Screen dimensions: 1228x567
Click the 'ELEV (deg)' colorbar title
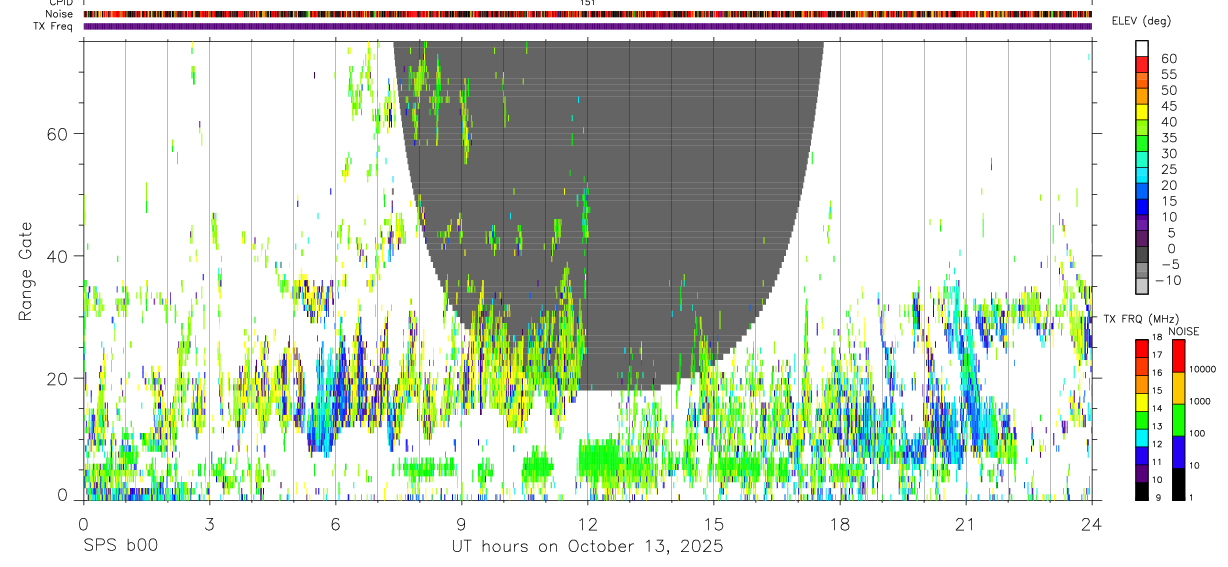(1141, 21)
